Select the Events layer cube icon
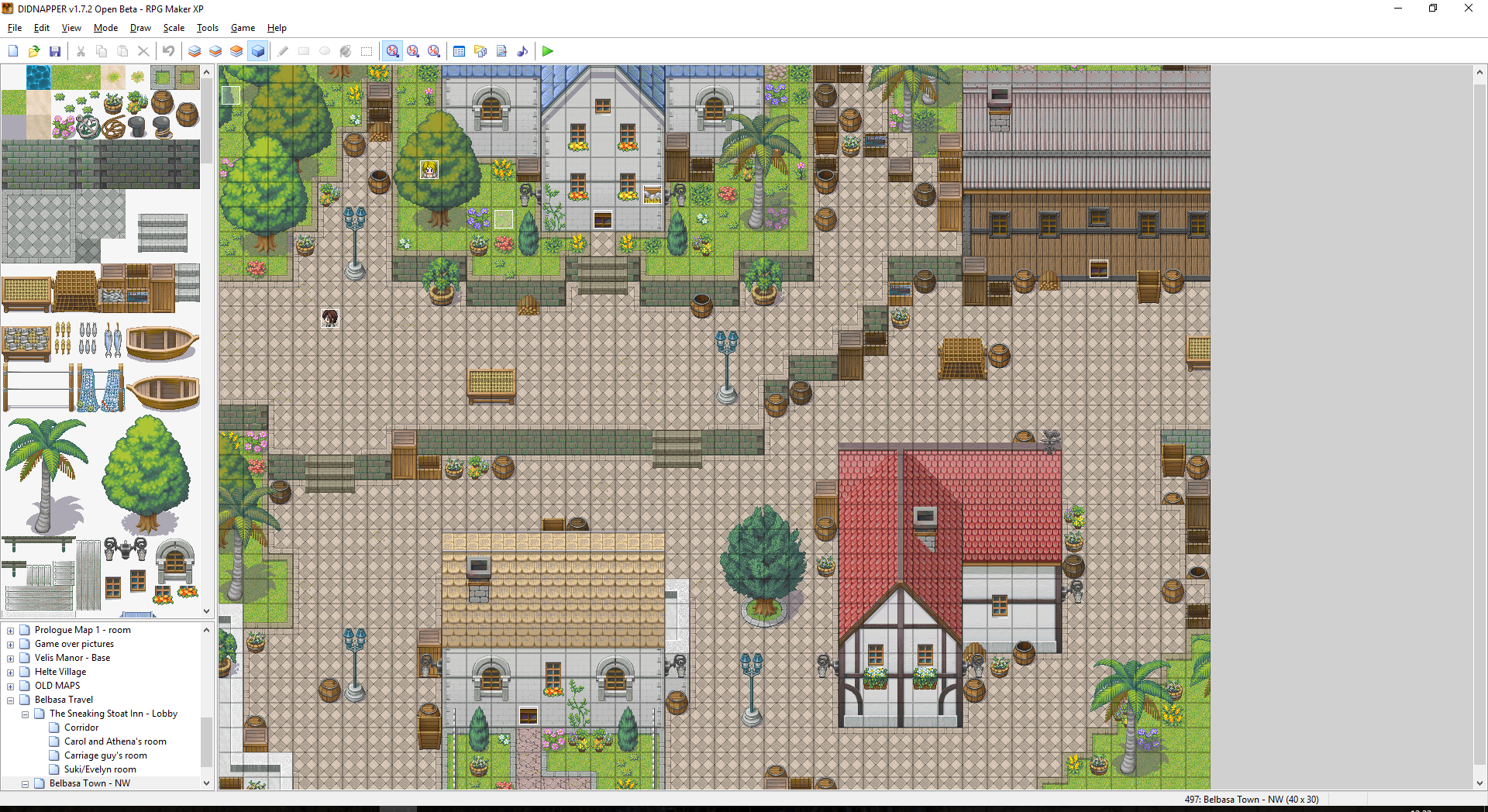Screen dimensions: 1488x812 pyautogui.click(x=258, y=51)
